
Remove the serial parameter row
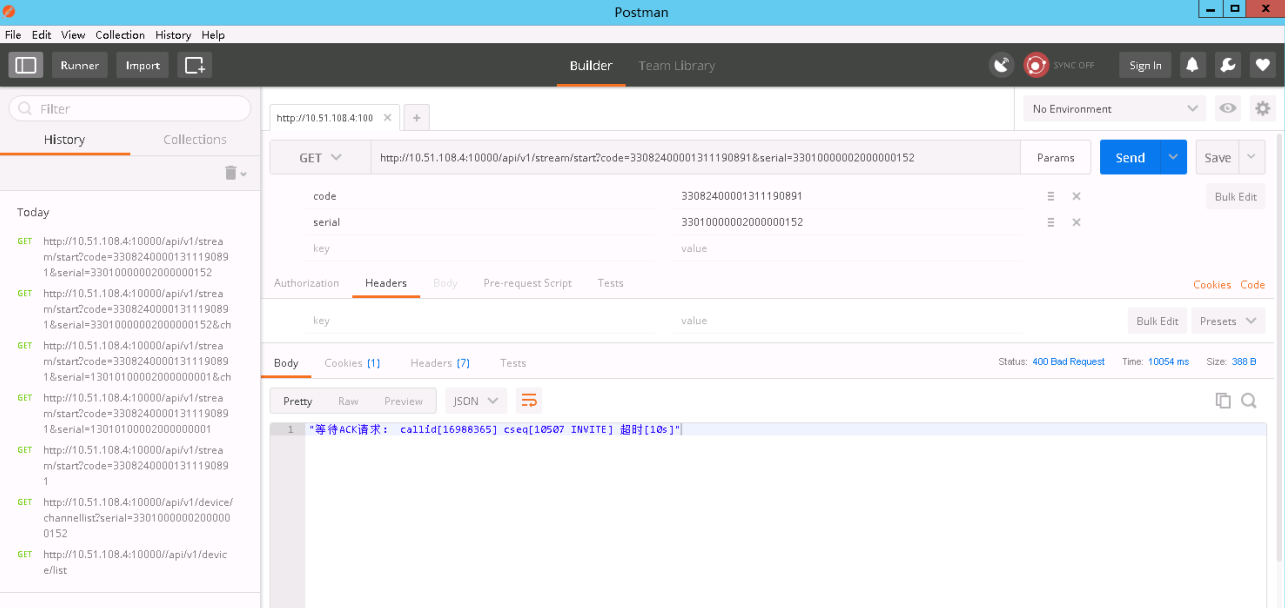[x=1076, y=222]
